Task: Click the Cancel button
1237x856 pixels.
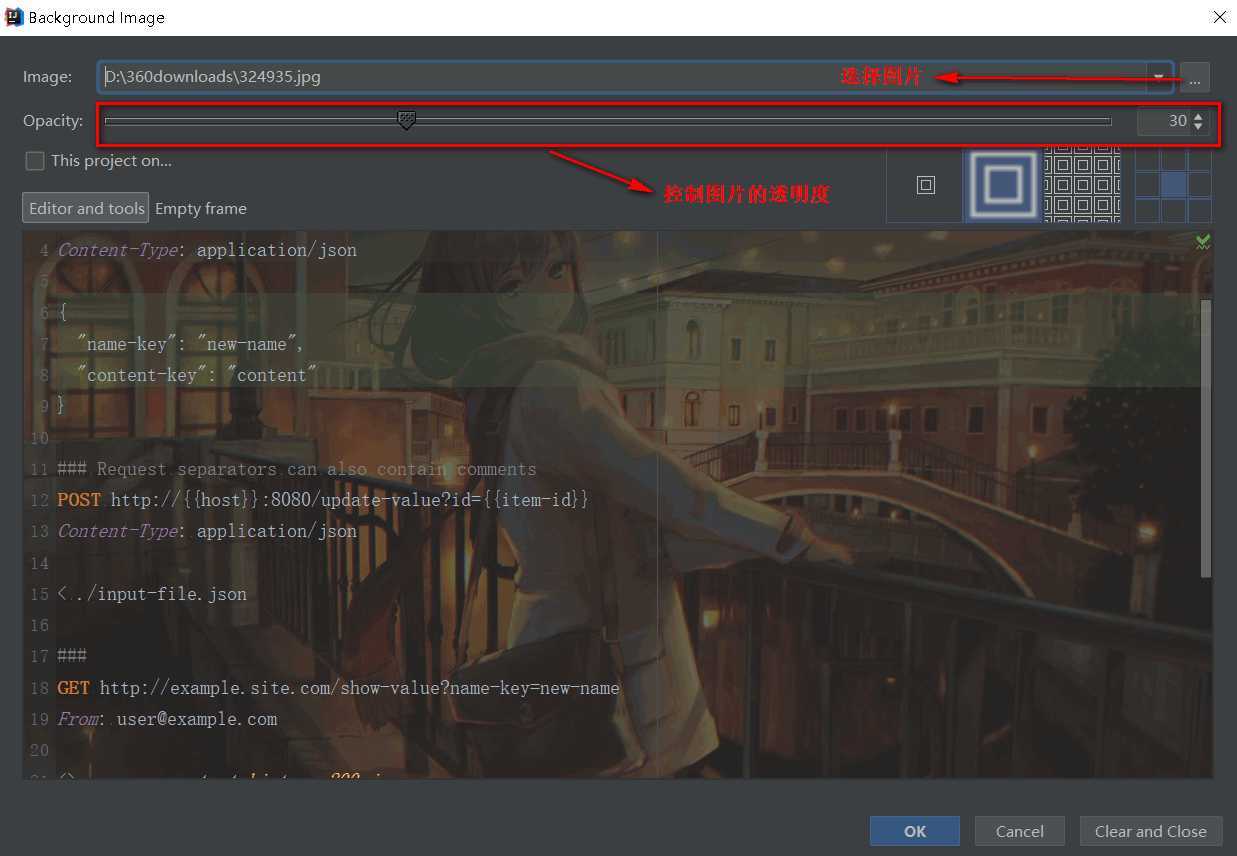Action: (1020, 831)
